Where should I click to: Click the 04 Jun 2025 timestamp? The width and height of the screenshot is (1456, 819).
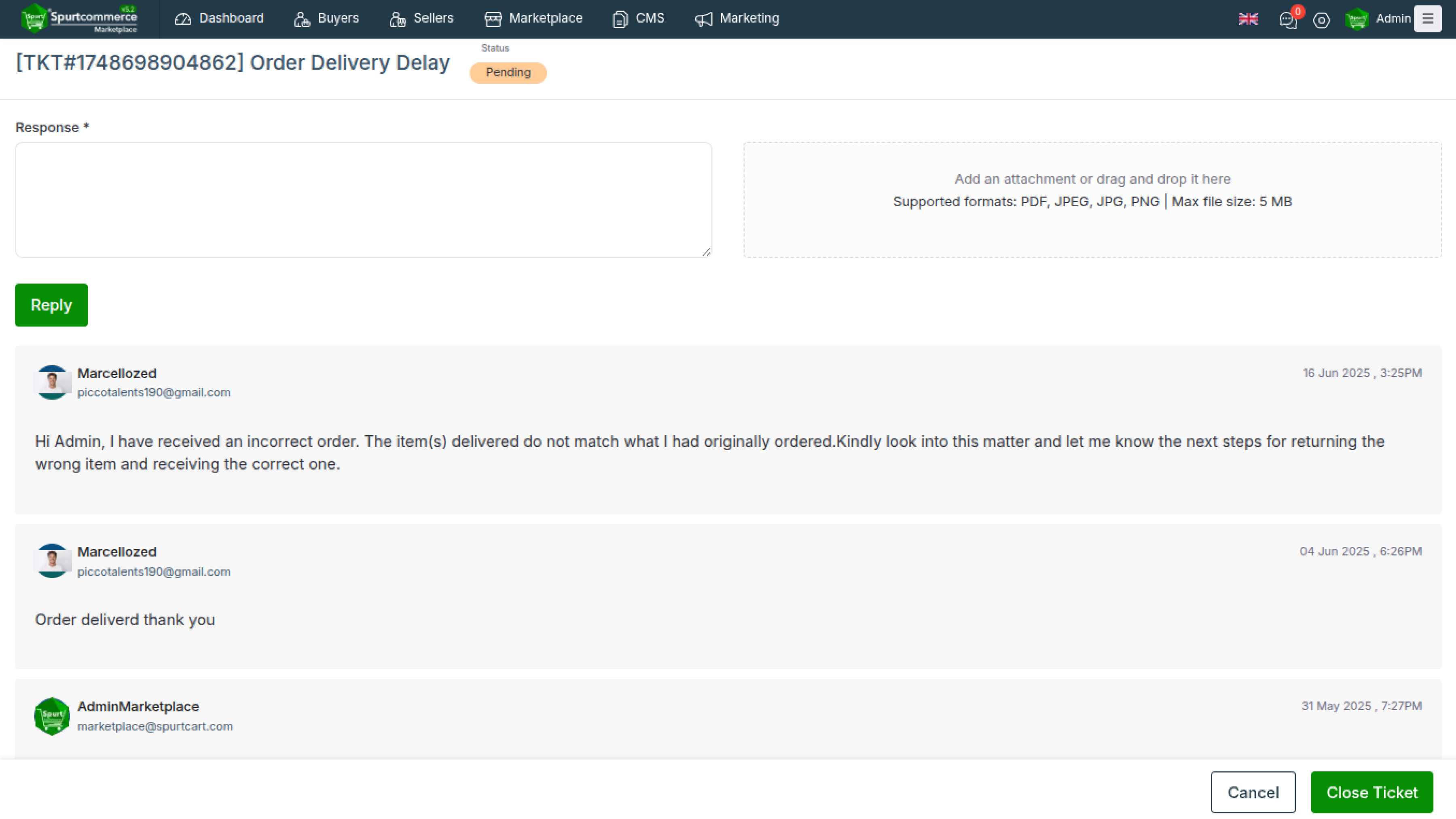(1361, 551)
